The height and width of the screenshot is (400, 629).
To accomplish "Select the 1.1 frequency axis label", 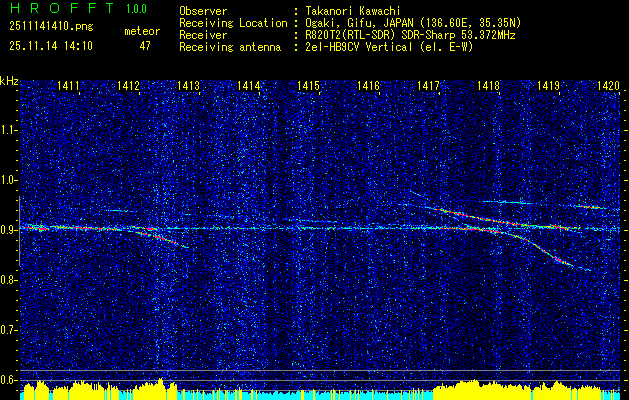I will [x=10, y=130].
